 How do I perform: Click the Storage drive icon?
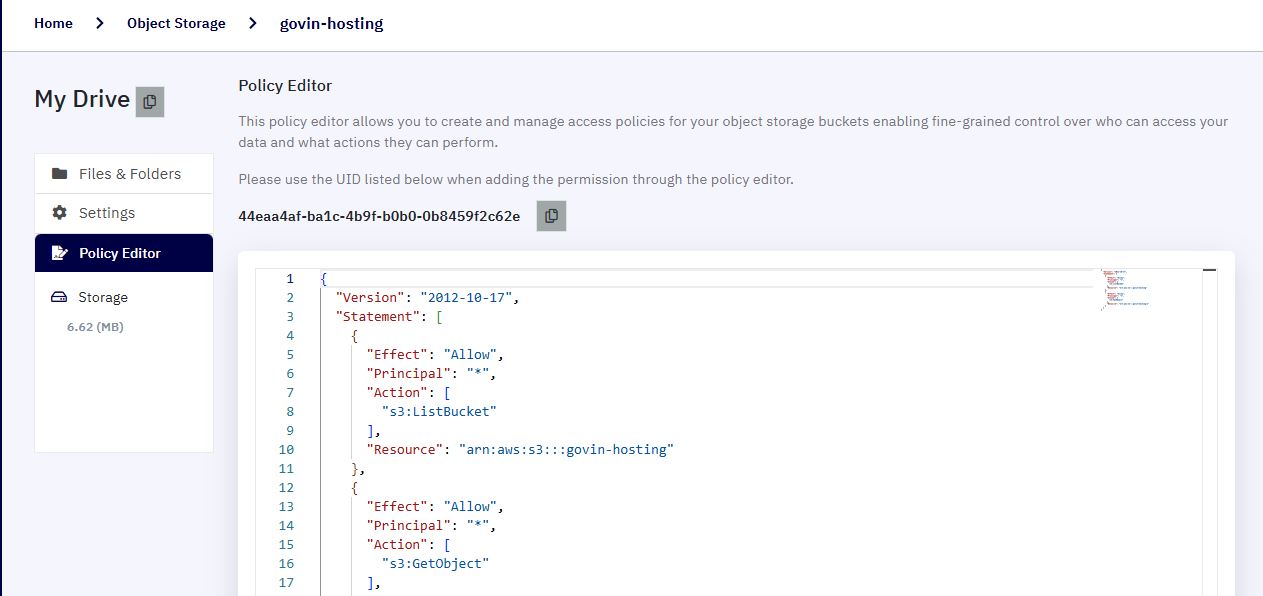59,297
